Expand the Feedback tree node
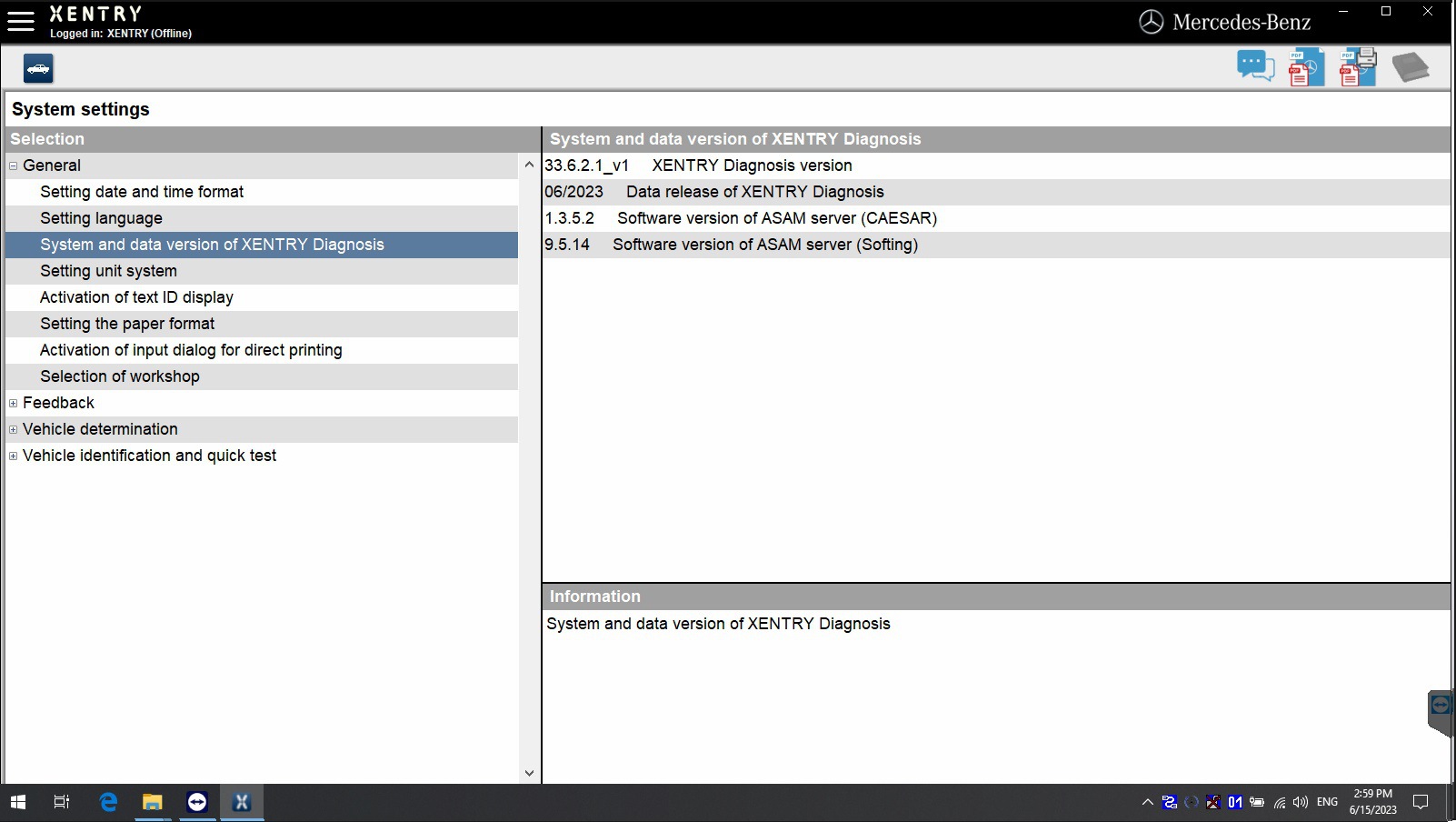Image resolution: width=1456 pixels, height=822 pixels. click(x=14, y=403)
